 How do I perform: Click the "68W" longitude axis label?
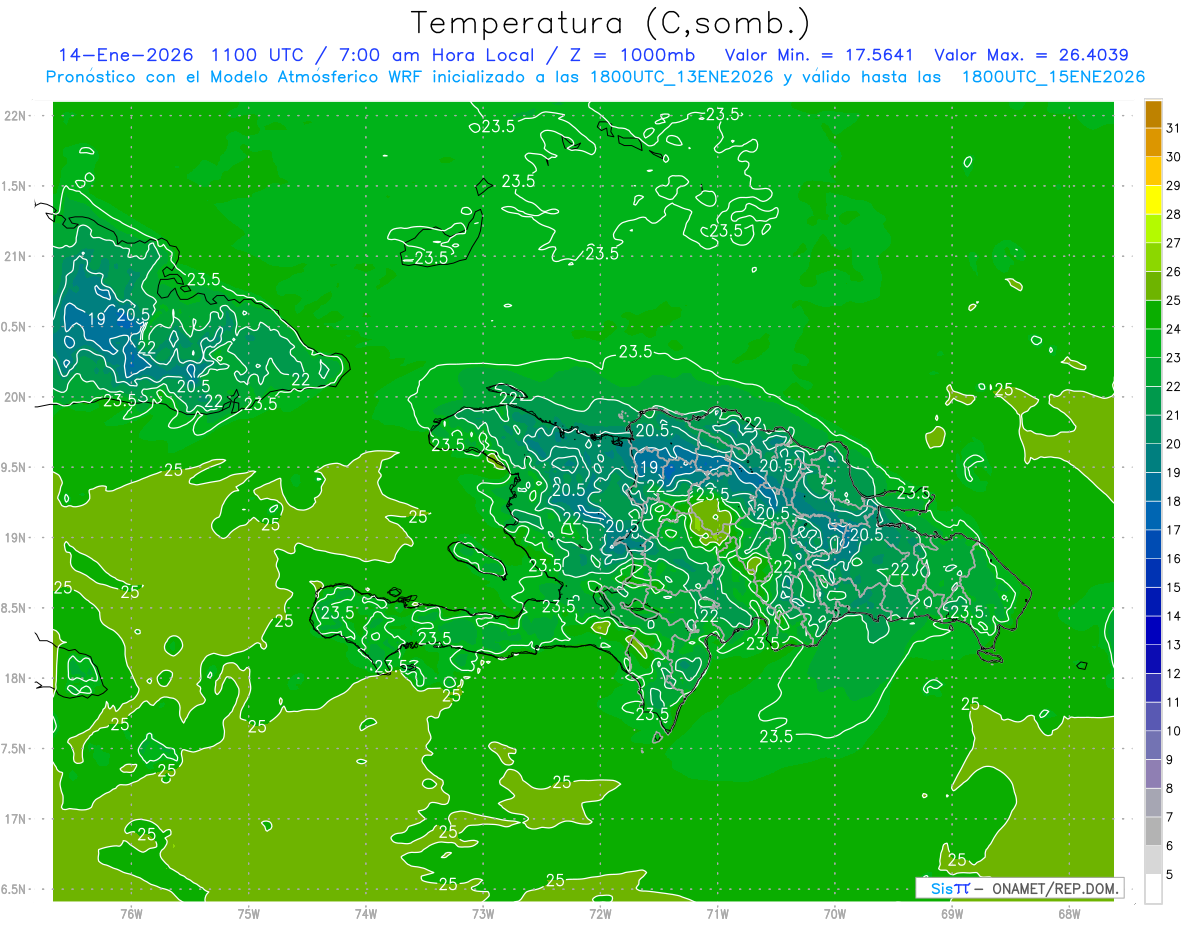[1069, 914]
